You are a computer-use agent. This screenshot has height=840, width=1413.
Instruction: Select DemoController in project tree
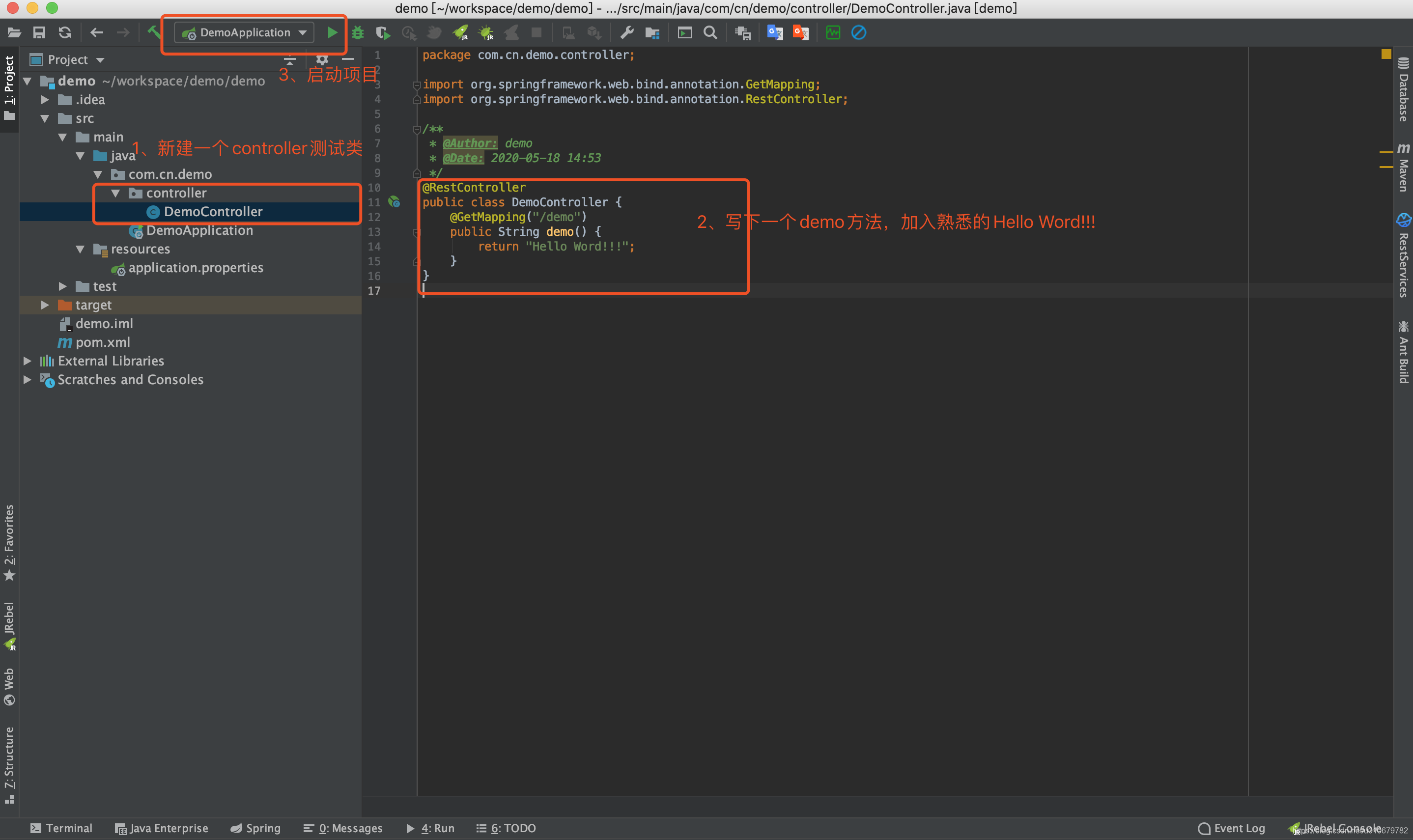click(x=212, y=212)
